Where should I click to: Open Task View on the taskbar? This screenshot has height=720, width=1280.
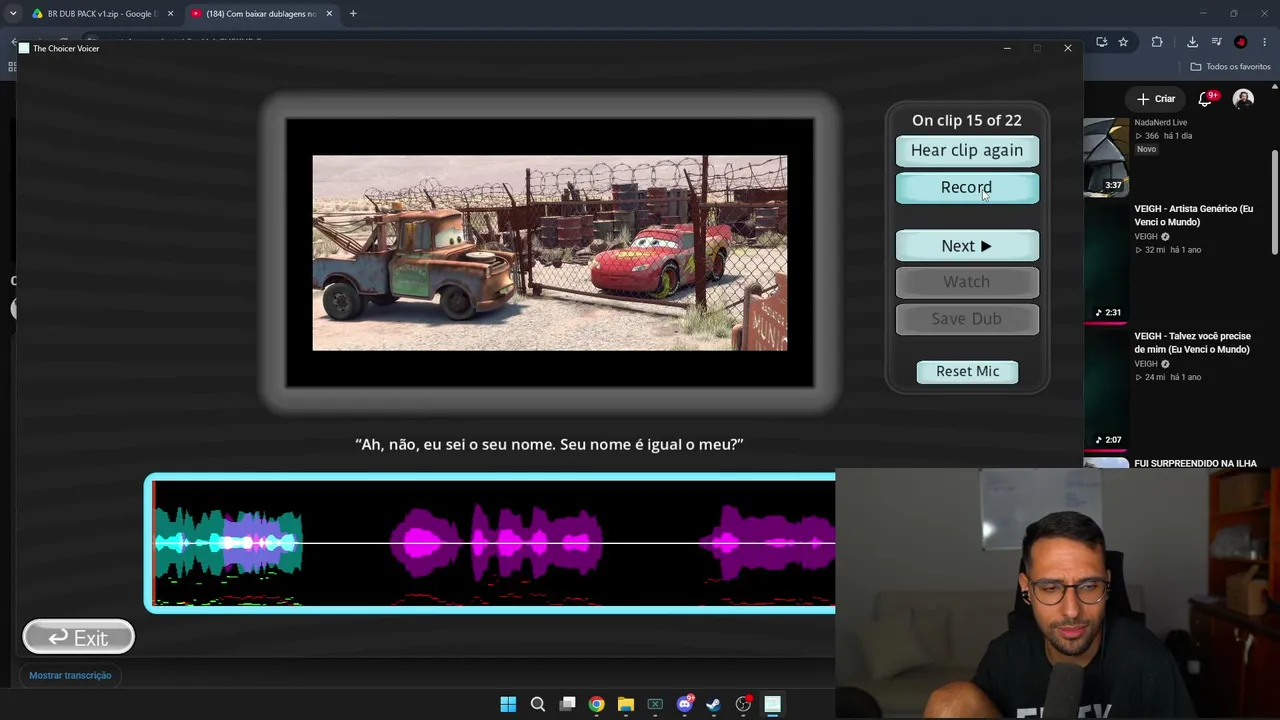pyautogui.click(x=567, y=704)
